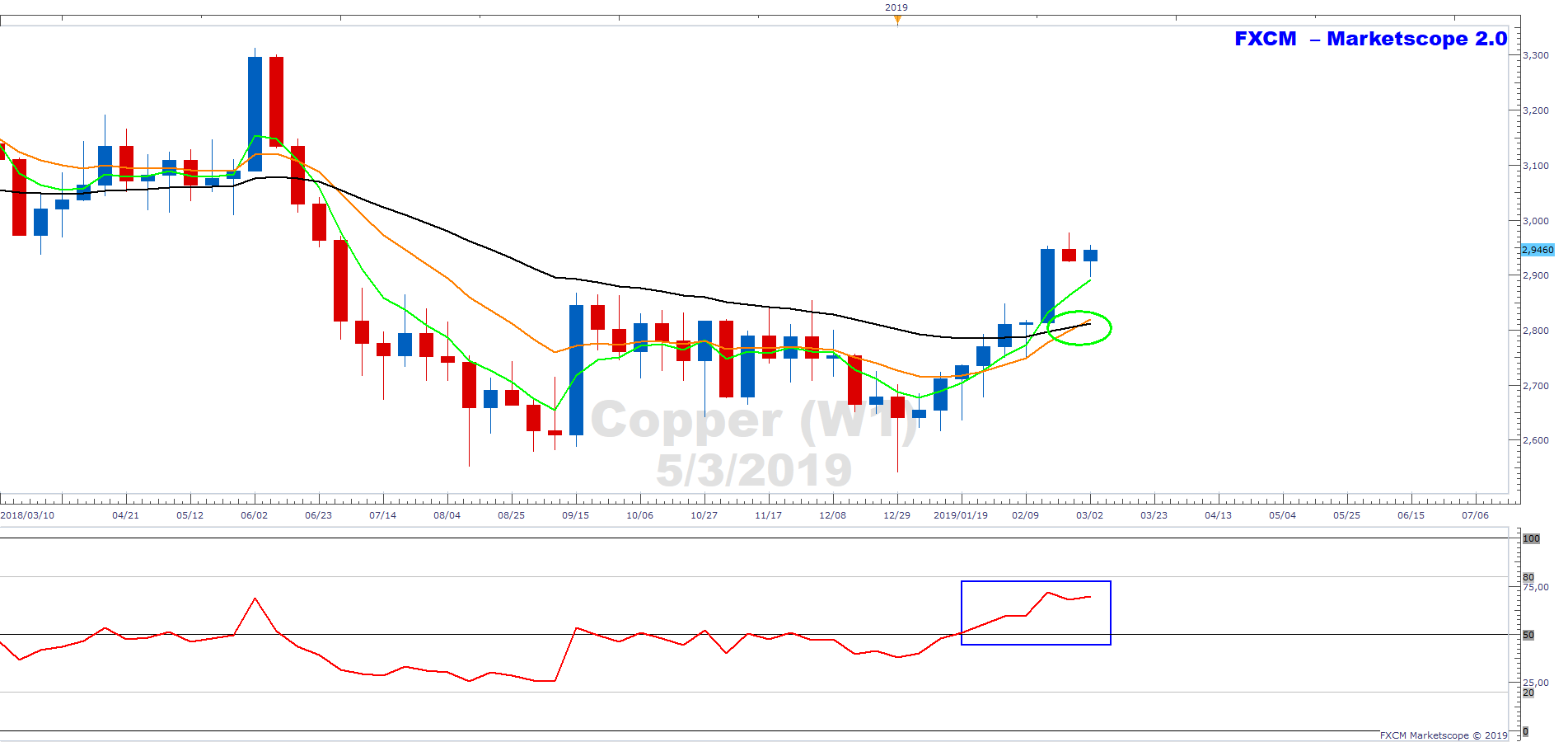
Task: Click the 06/23 date label
Action: (x=318, y=515)
